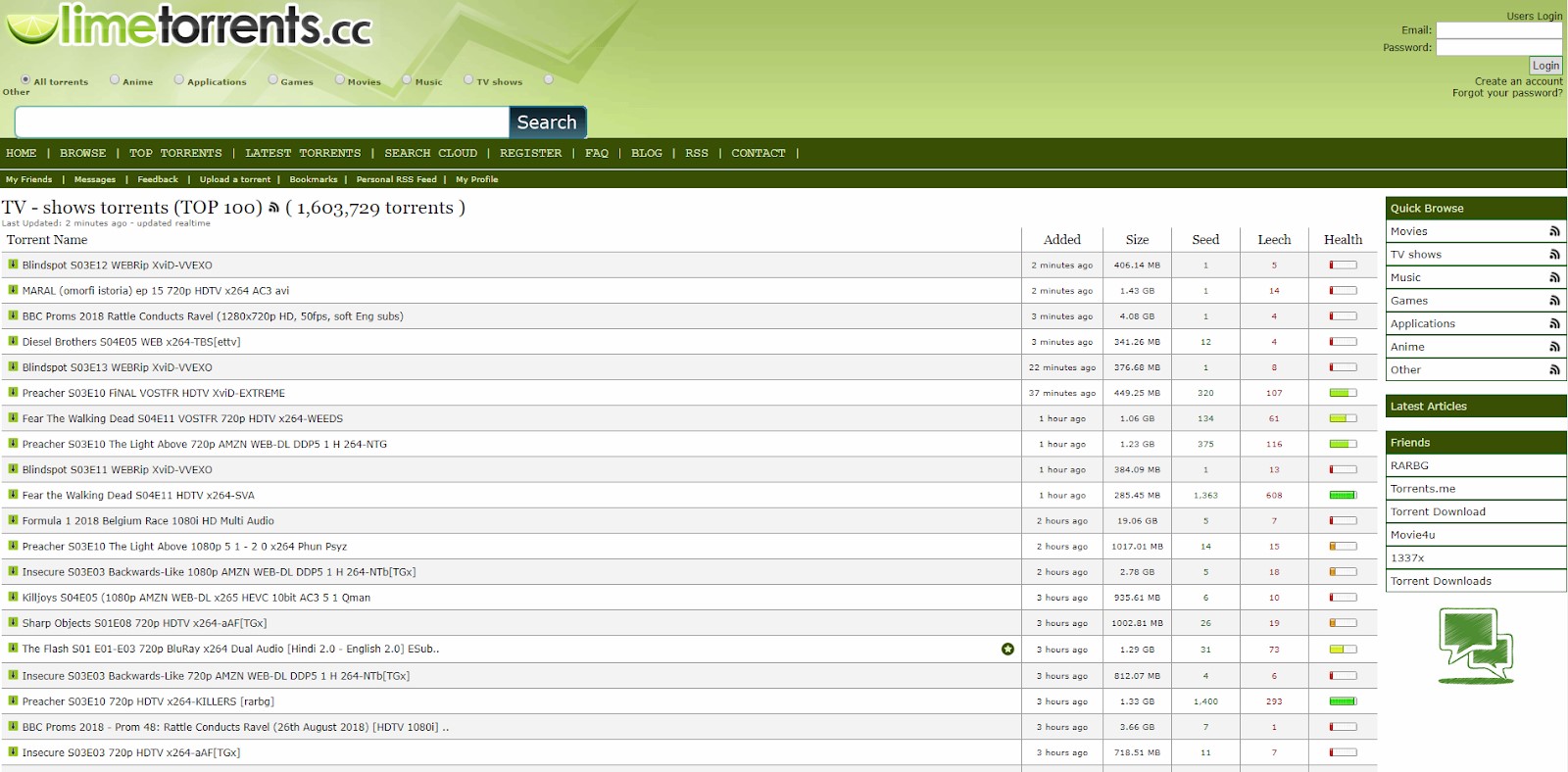Image resolution: width=1568 pixels, height=772 pixels.
Task: Click download icon for Sharp Objects S01E08
Action: pos(13,622)
